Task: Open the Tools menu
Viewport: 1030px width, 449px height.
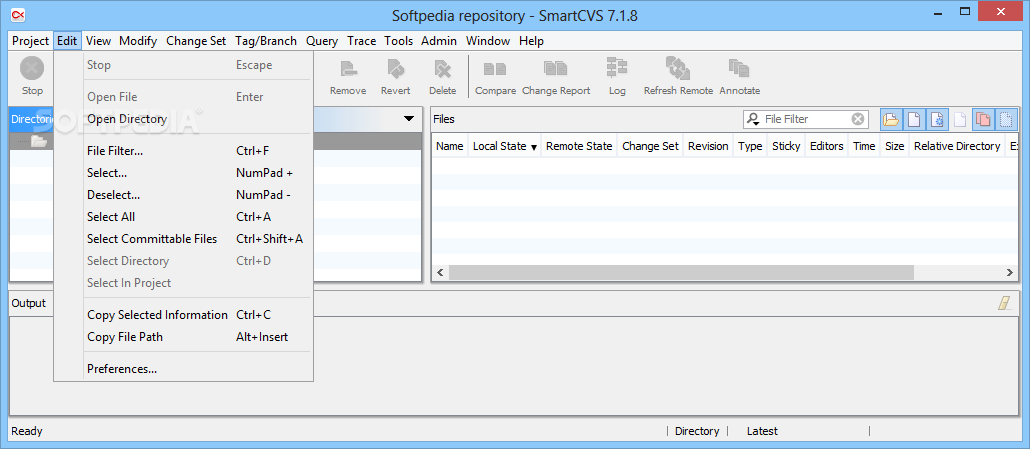Action: point(399,41)
